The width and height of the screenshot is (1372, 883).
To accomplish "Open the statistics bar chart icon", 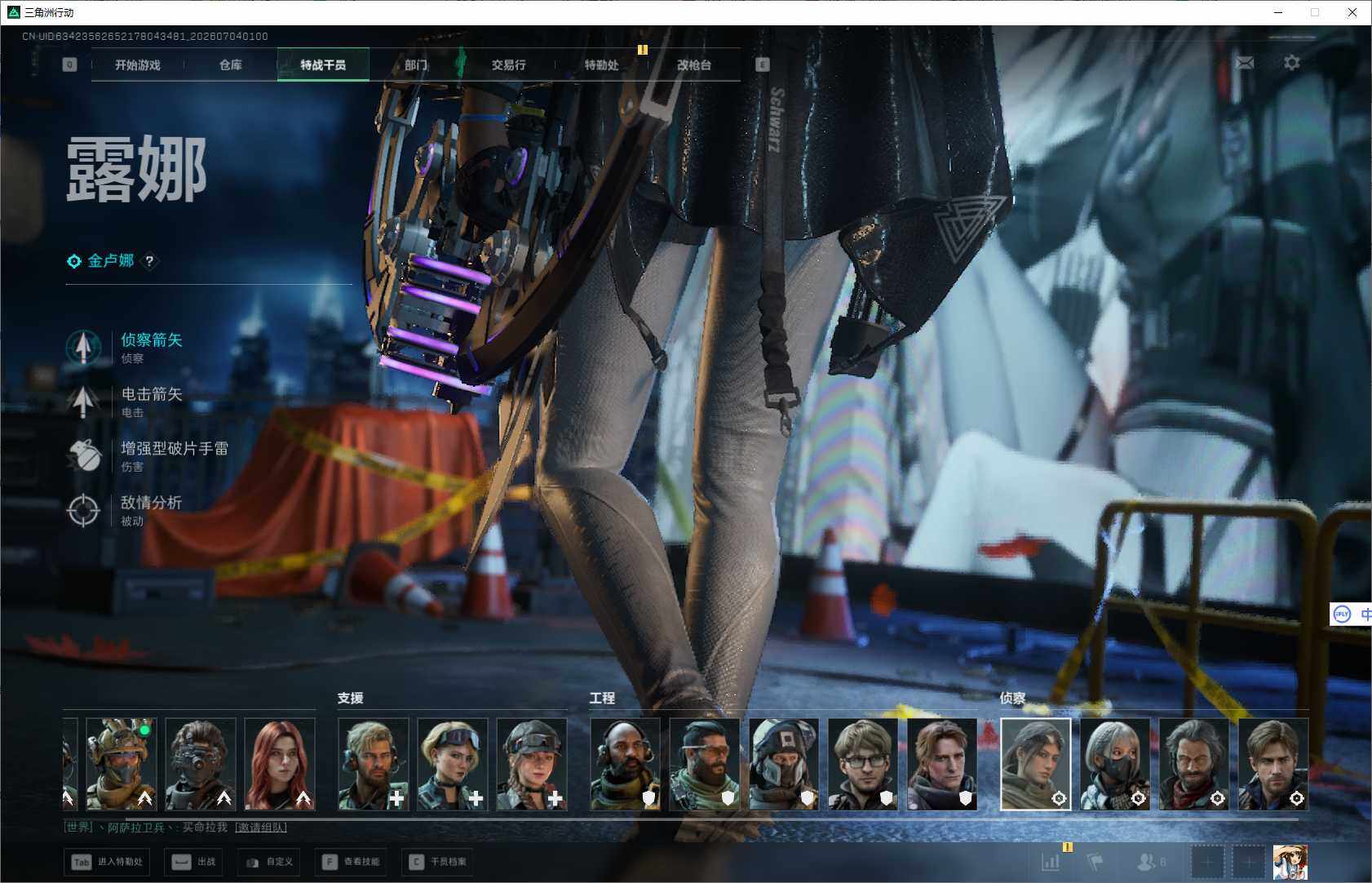I will [1051, 862].
